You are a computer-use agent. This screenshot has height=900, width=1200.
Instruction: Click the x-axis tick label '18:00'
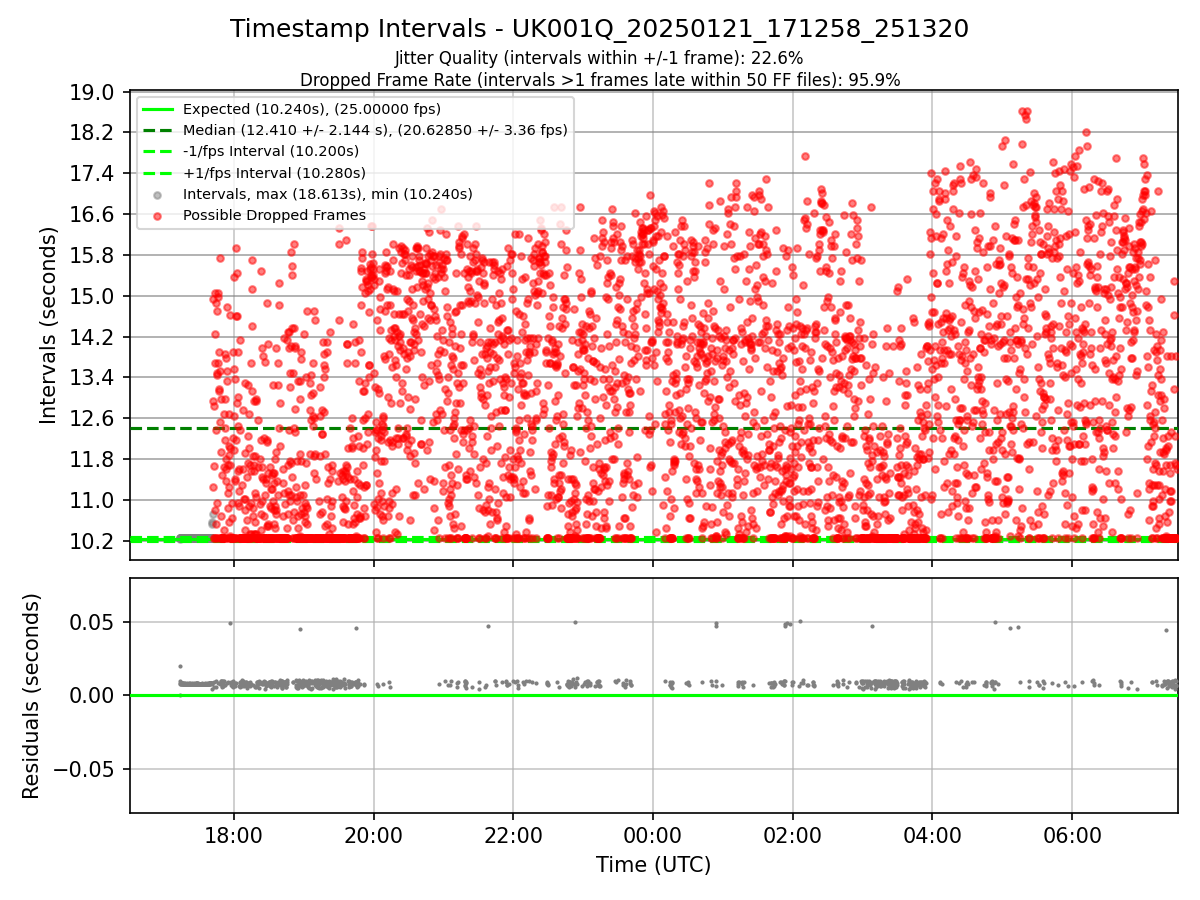(234, 834)
